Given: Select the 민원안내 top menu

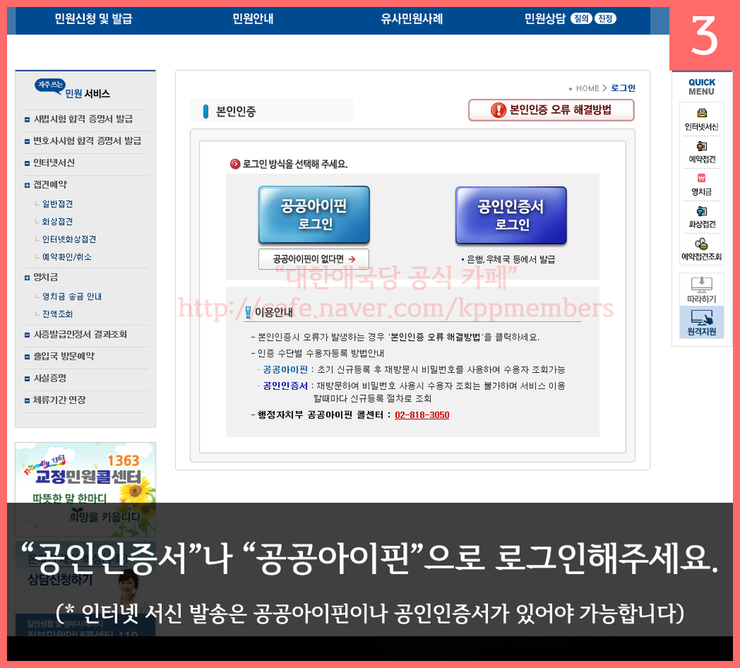Looking at the screenshot, I should click(x=253, y=19).
